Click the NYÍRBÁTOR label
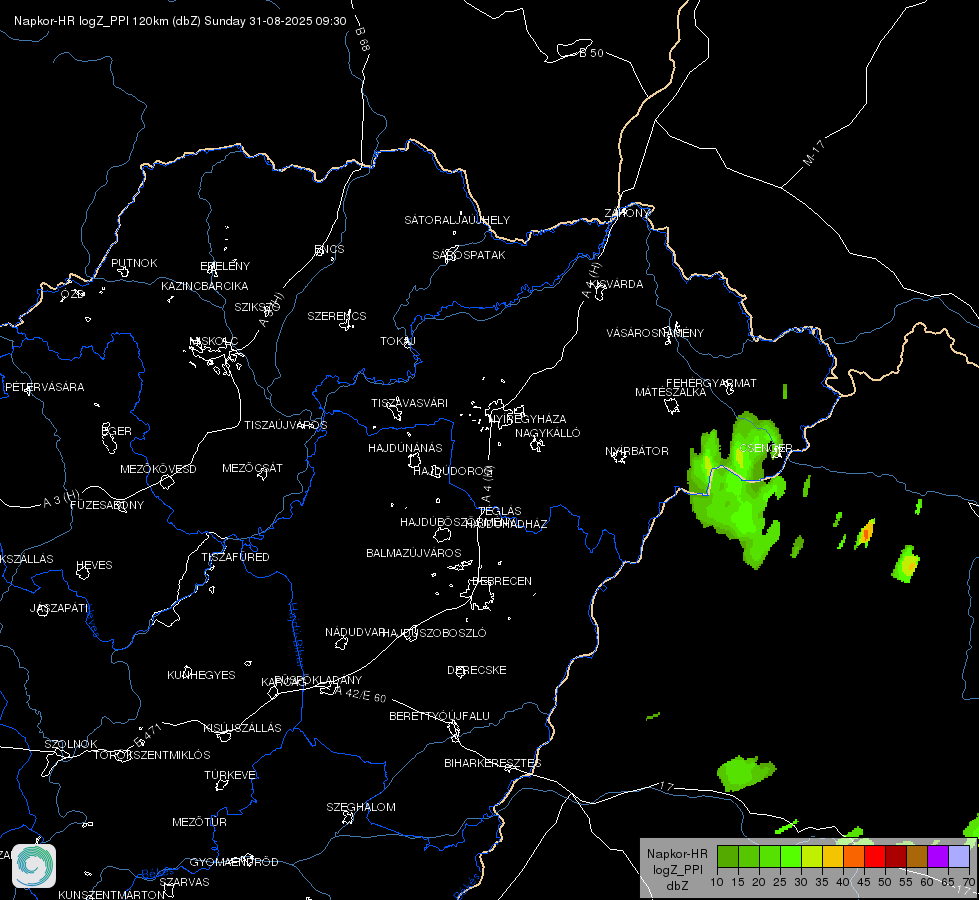Viewport: 979px width, 900px height. pos(637,451)
